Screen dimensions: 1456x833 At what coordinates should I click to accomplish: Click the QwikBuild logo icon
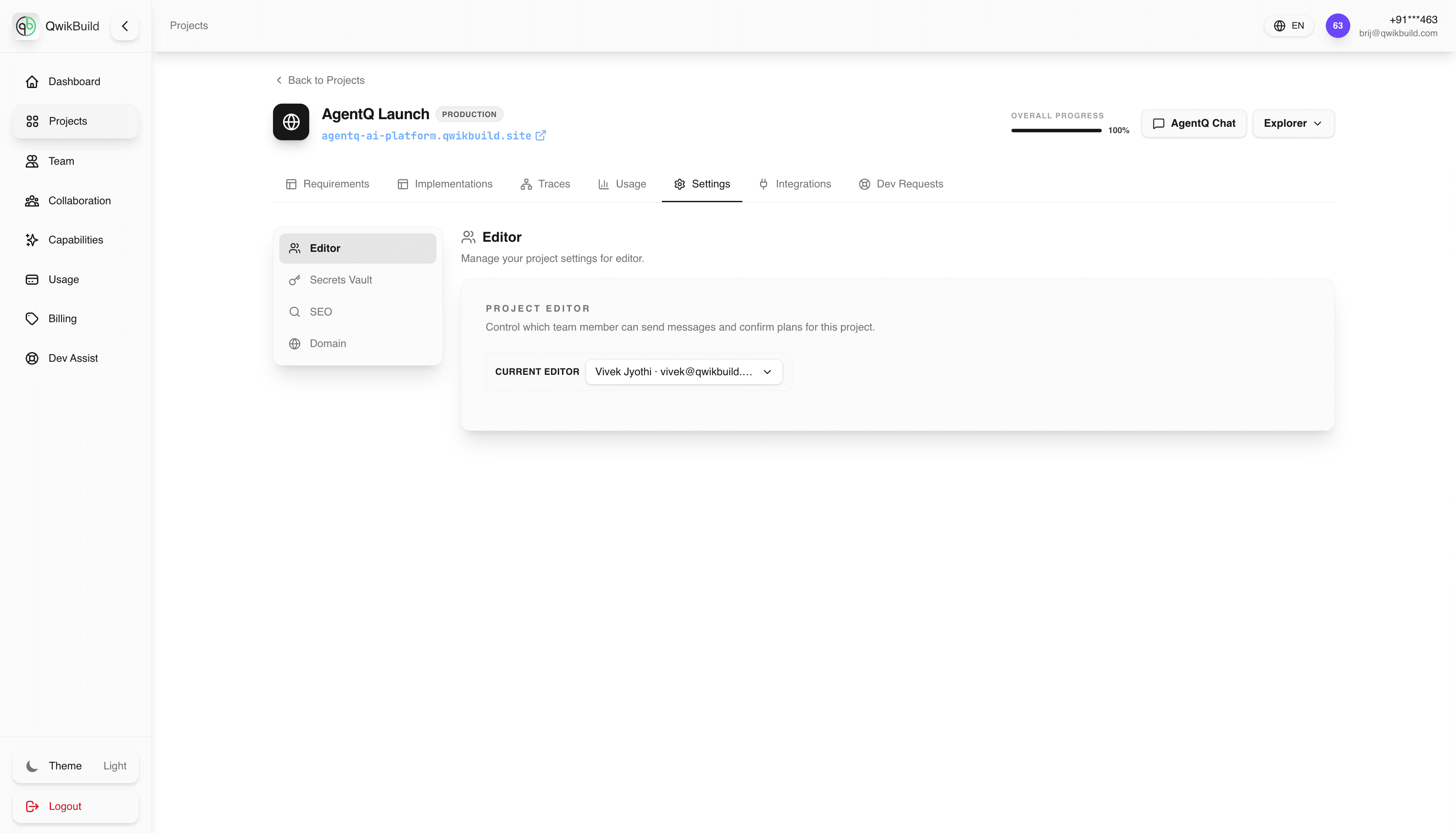click(26, 26)
